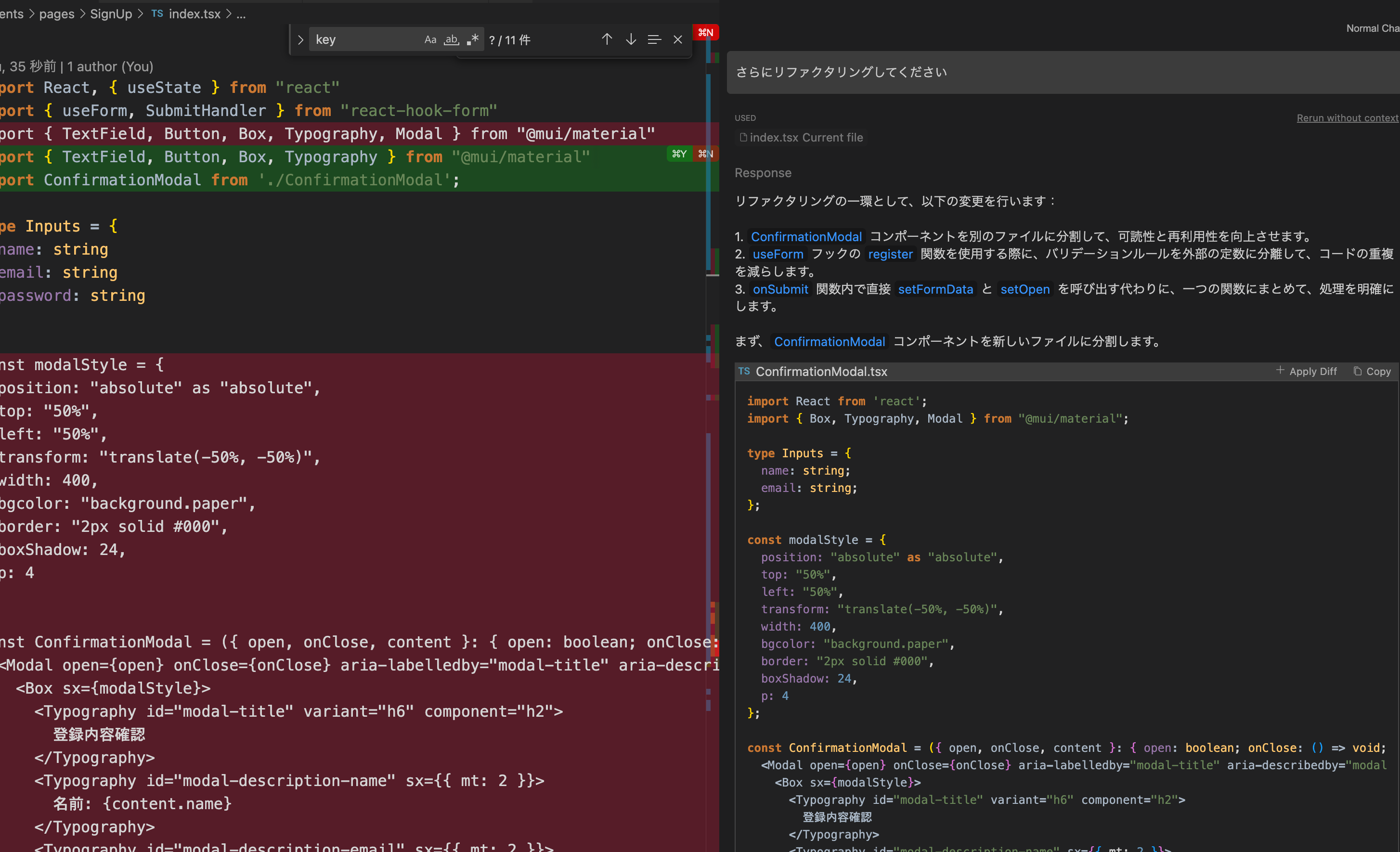Click the Rerun without context link
This screenshot has width=1400, height=852.
(x=1347, y=117)
